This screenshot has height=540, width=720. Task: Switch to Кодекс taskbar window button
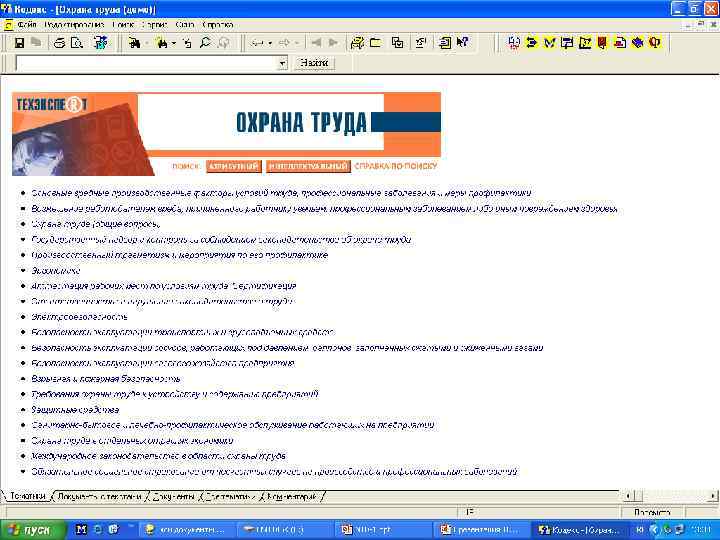(579, 530)
